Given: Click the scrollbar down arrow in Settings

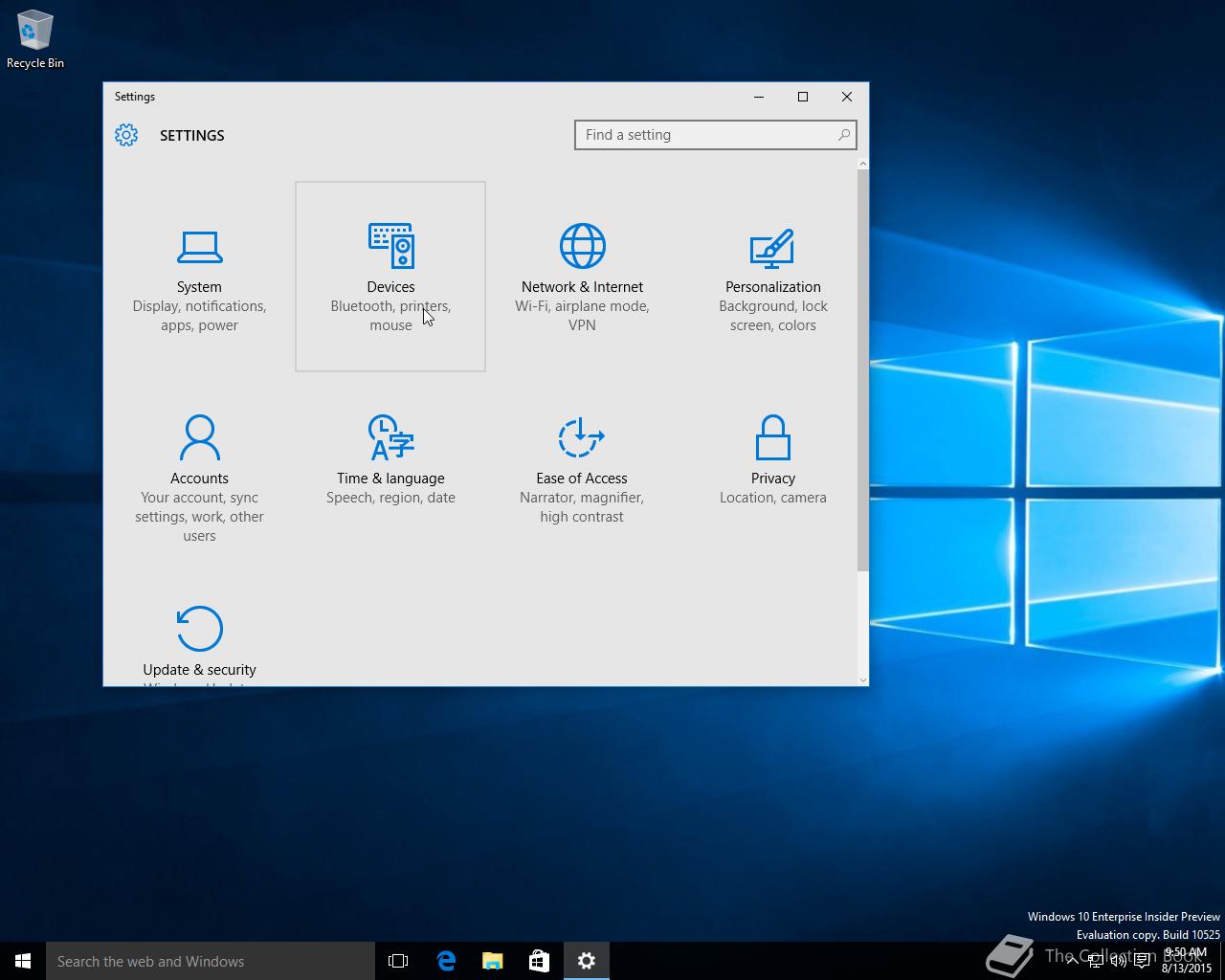Looking at the screenshot, I should tap(863, 680).
